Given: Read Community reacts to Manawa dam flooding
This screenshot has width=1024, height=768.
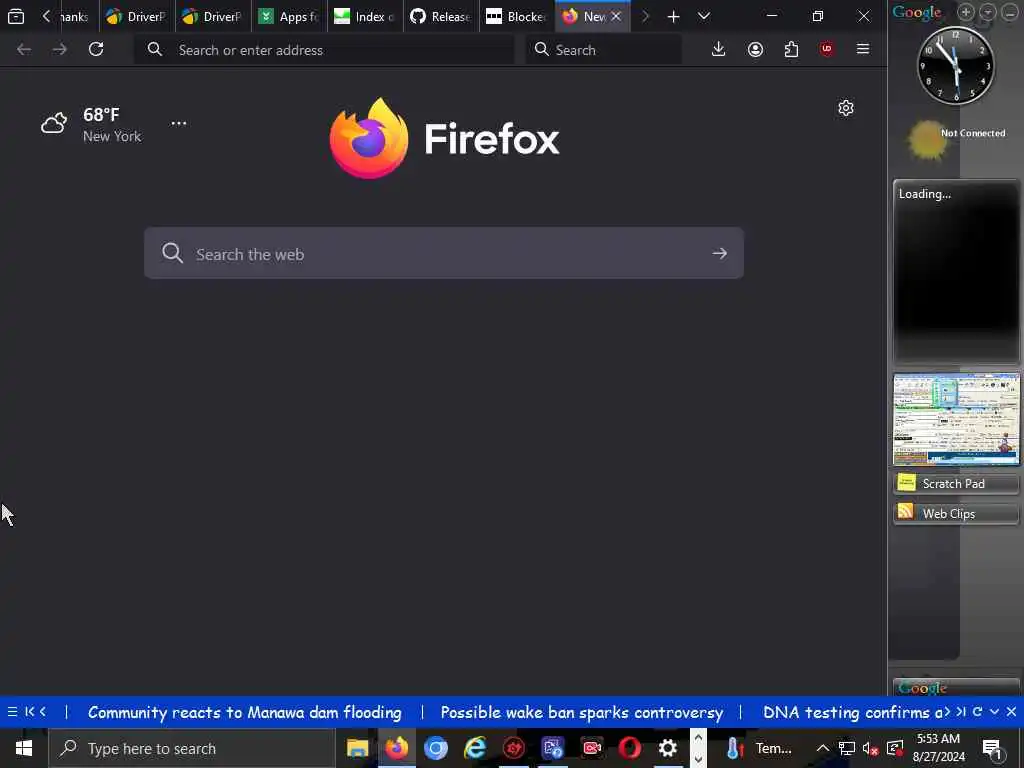Looking at the screenshot, I should point(244,712).
